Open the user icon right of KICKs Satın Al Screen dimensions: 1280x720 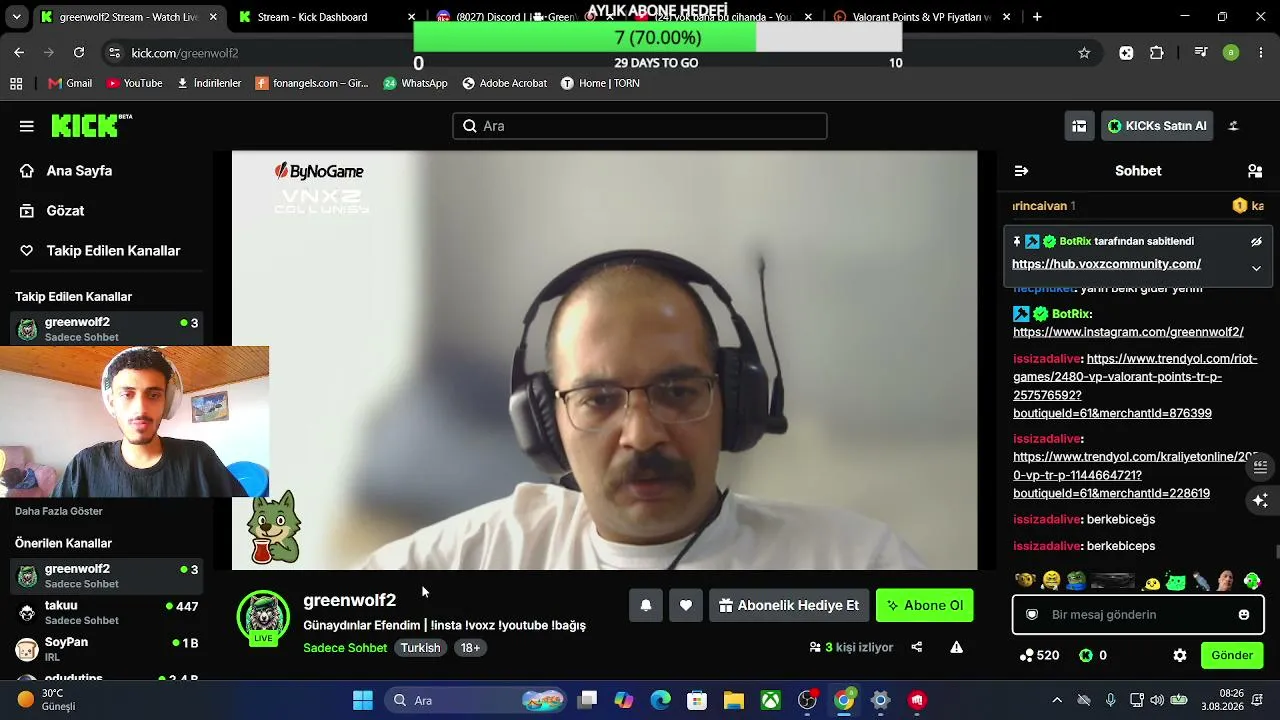[1233, 126]
